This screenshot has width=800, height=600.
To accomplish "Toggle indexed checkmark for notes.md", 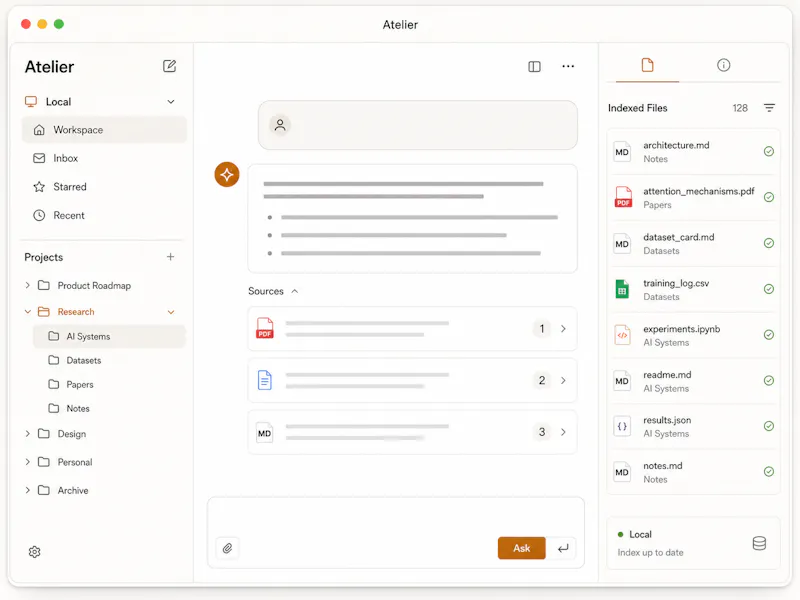I will [x=769, y=472].
